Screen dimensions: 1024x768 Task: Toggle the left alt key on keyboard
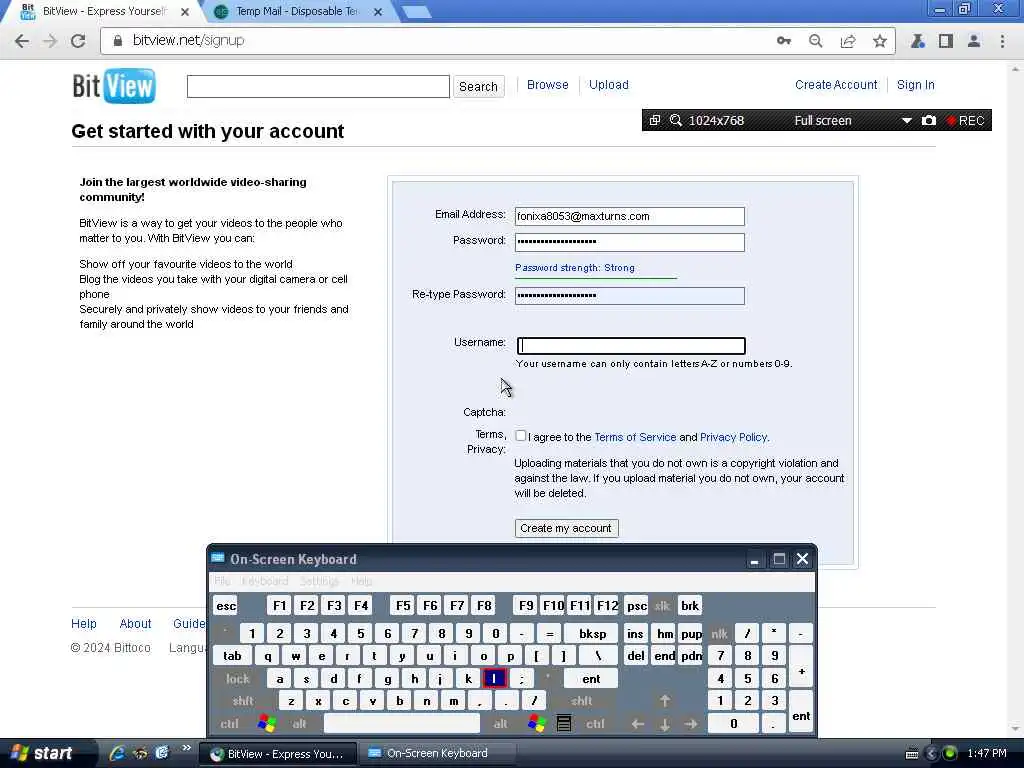tap(299, 724)
